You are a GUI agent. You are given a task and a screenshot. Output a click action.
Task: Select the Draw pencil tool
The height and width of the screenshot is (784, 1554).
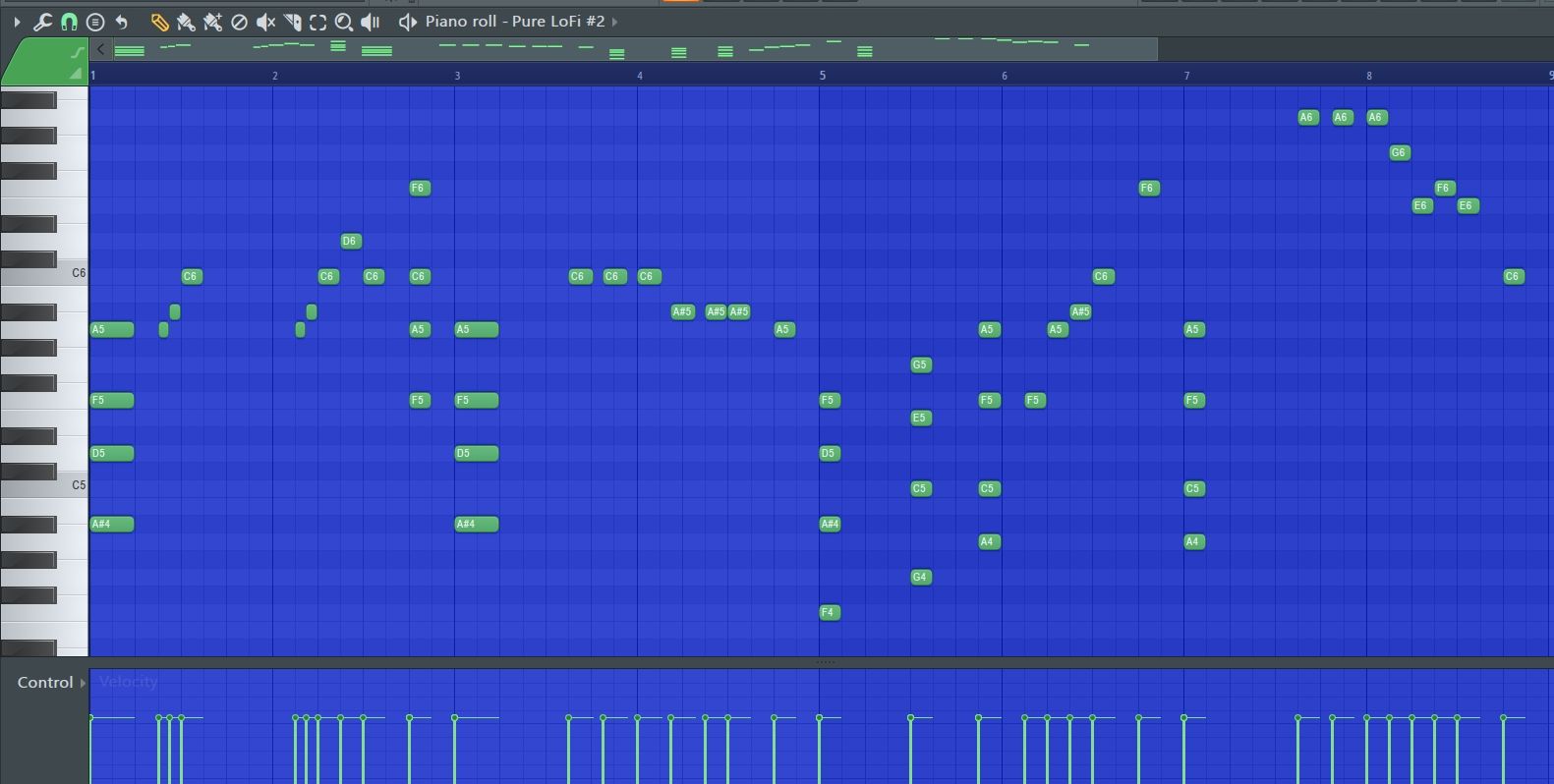159,22
